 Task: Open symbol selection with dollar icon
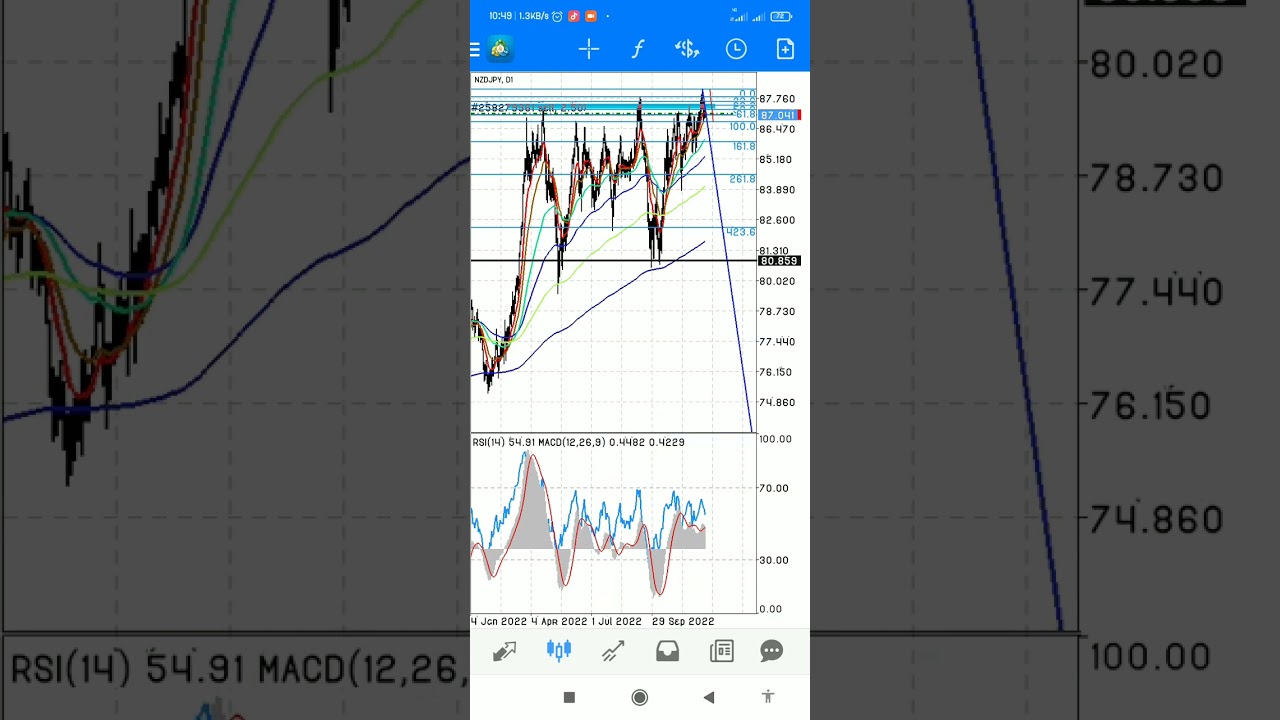[686, 49]
